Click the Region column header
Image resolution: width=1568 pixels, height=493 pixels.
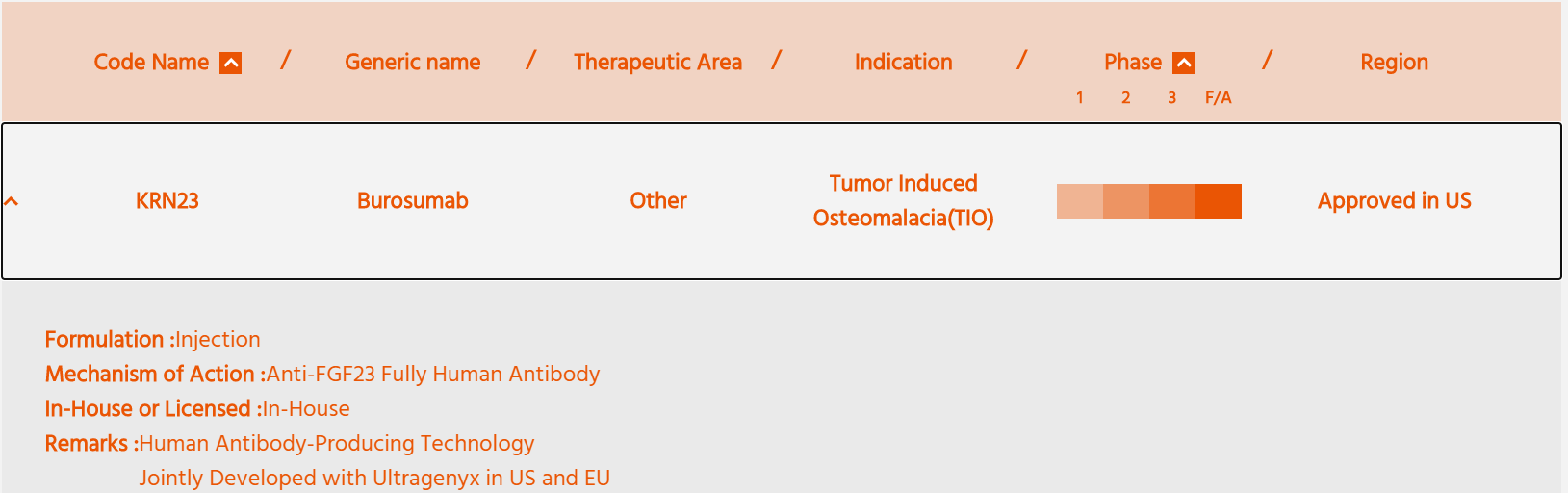[x=1395, y=63]
